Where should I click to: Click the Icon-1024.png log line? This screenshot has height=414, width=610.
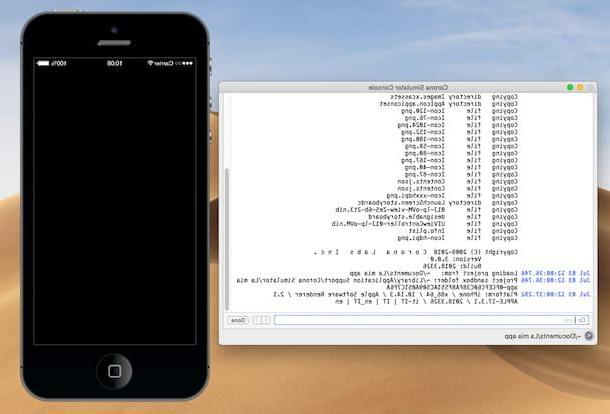click(x=458, y=125)
